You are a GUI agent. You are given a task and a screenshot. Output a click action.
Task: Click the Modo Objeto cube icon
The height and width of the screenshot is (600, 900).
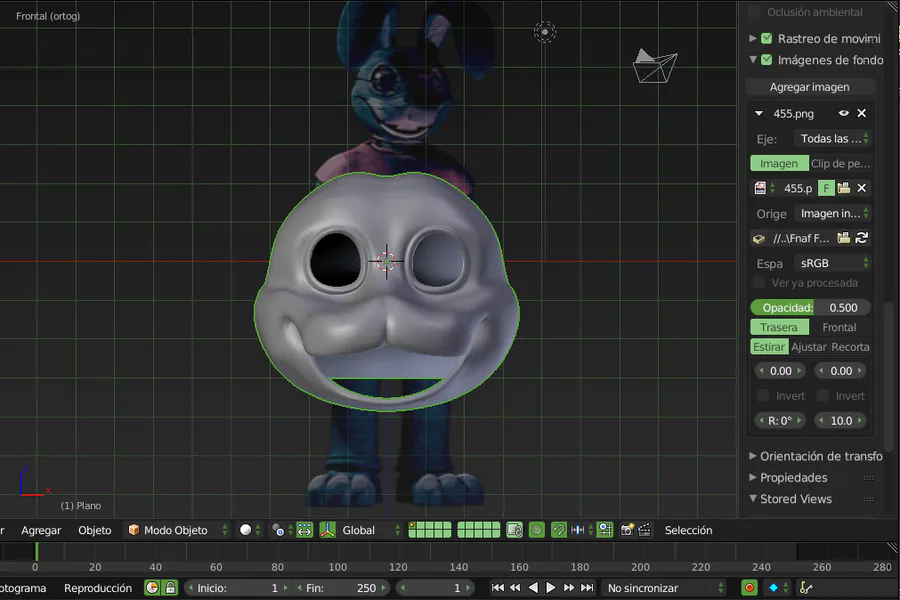[x=134, y=529]
